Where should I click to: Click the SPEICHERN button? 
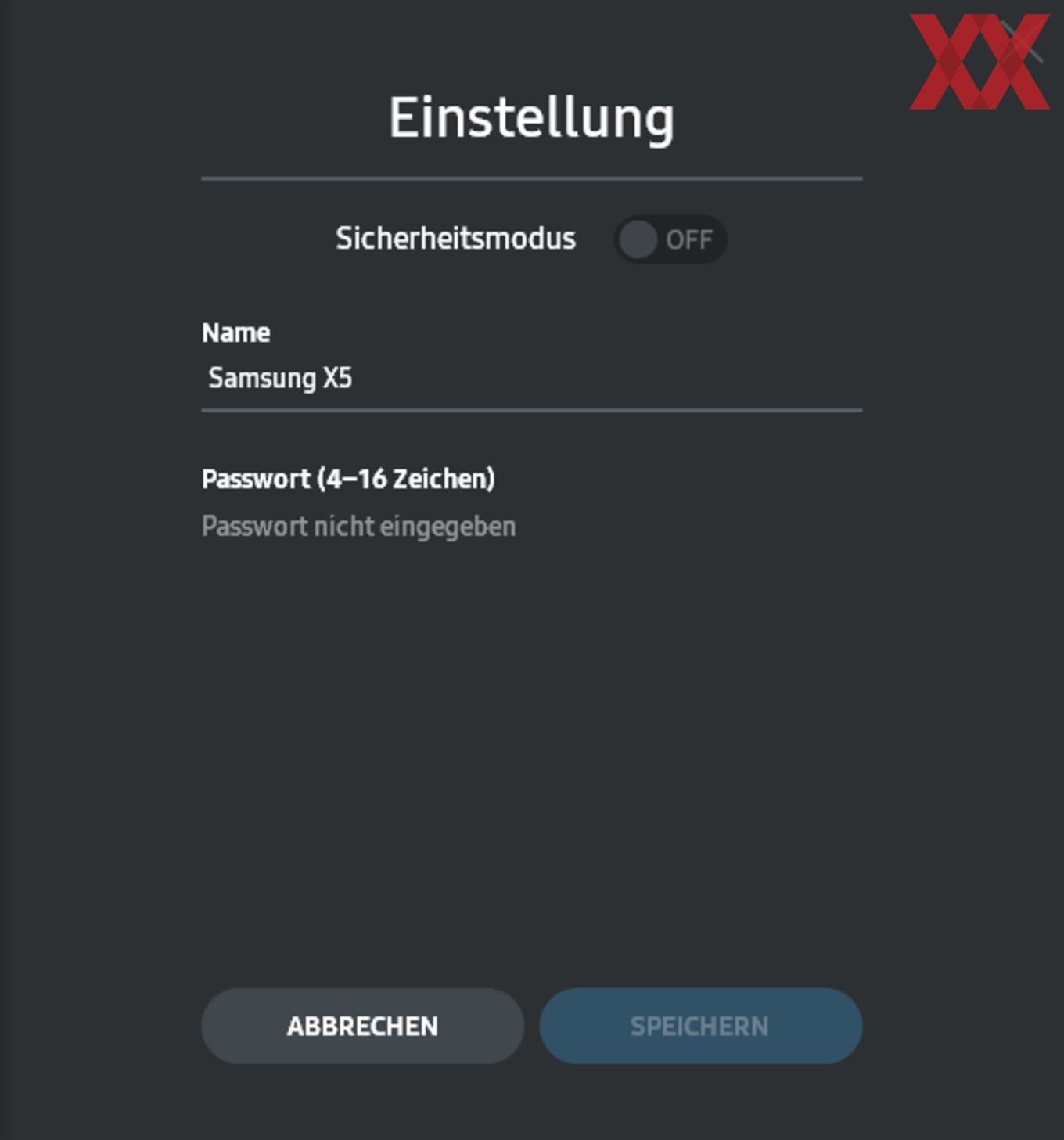[x=701, y=1026]
